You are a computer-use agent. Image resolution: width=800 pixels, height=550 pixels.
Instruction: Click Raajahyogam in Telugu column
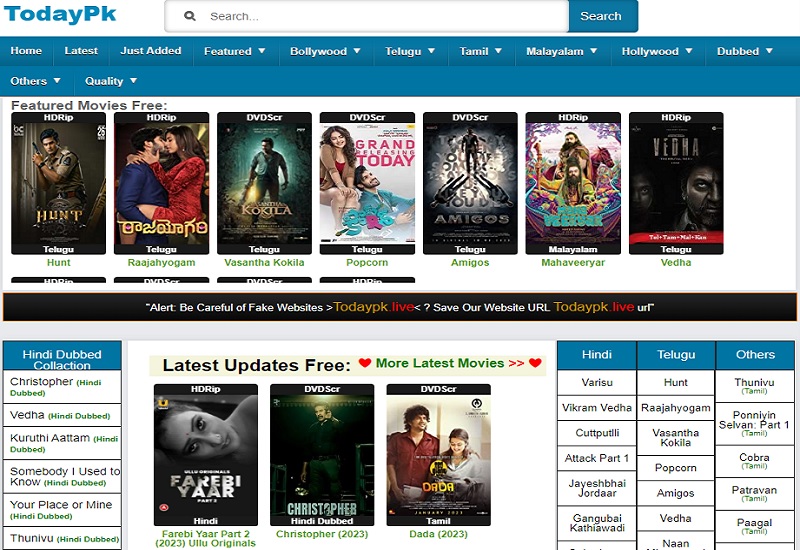pyautogui.click(x=676, y=408)
